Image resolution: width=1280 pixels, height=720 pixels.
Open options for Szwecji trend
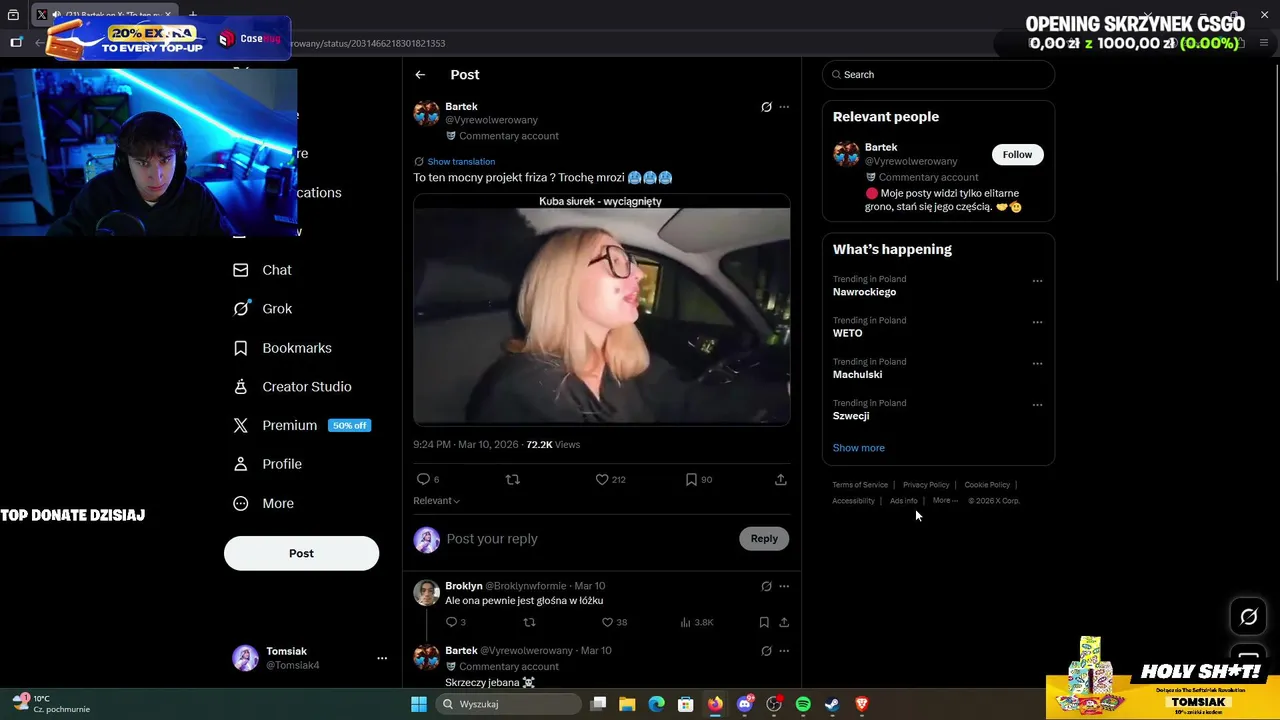[1037, 405]
